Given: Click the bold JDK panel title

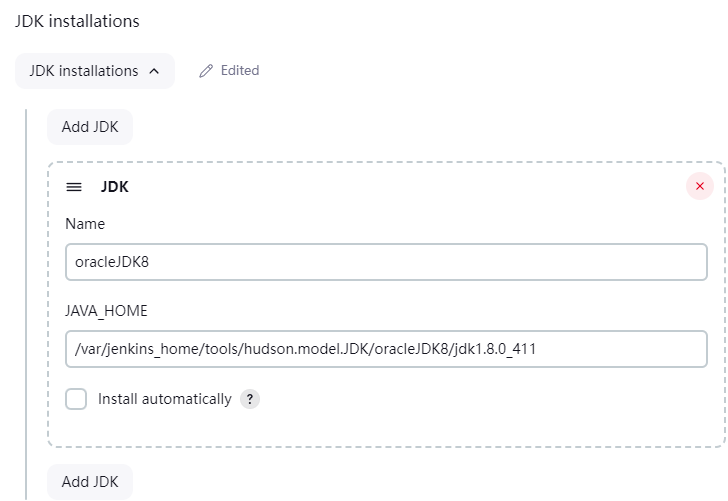Looking at the screenshot, I should [x=115, y=187].
